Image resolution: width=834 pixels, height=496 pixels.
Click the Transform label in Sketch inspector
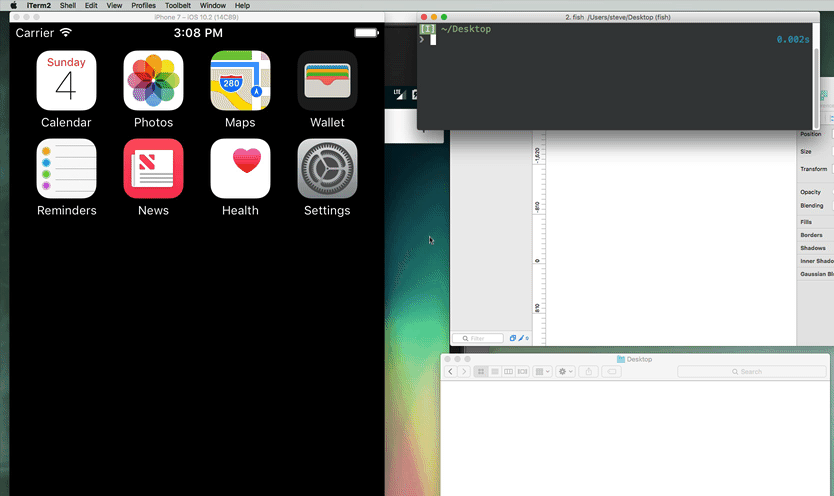(814, 169)
